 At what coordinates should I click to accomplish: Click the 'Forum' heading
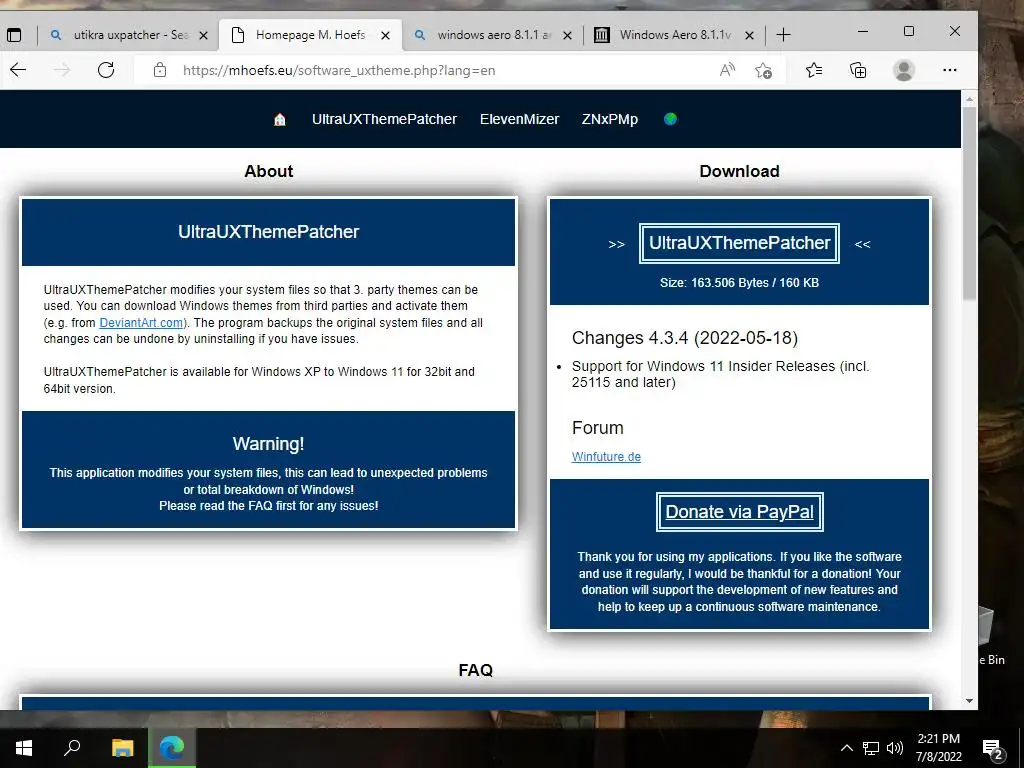click(598, 428)
